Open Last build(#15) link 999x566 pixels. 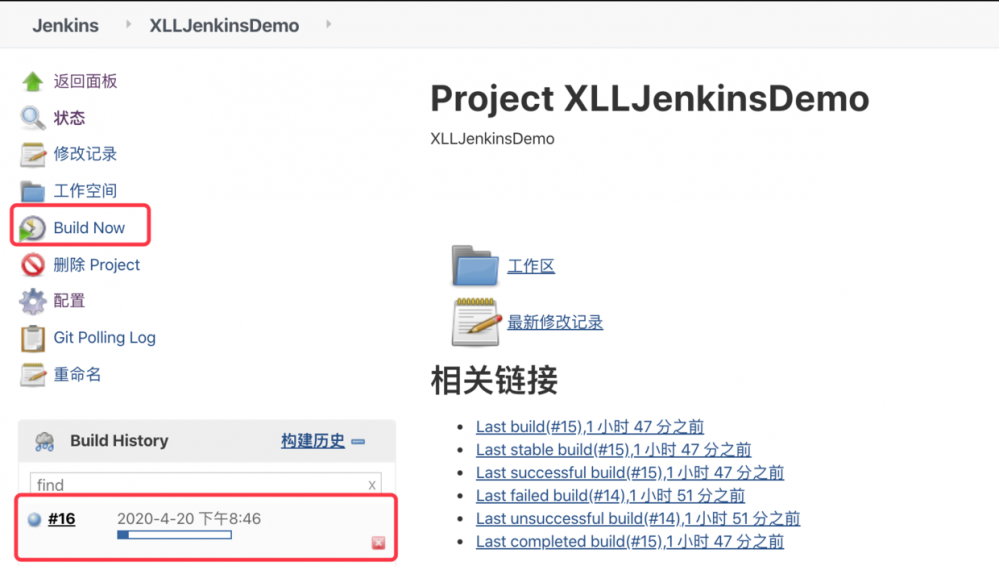click(590, 426)
